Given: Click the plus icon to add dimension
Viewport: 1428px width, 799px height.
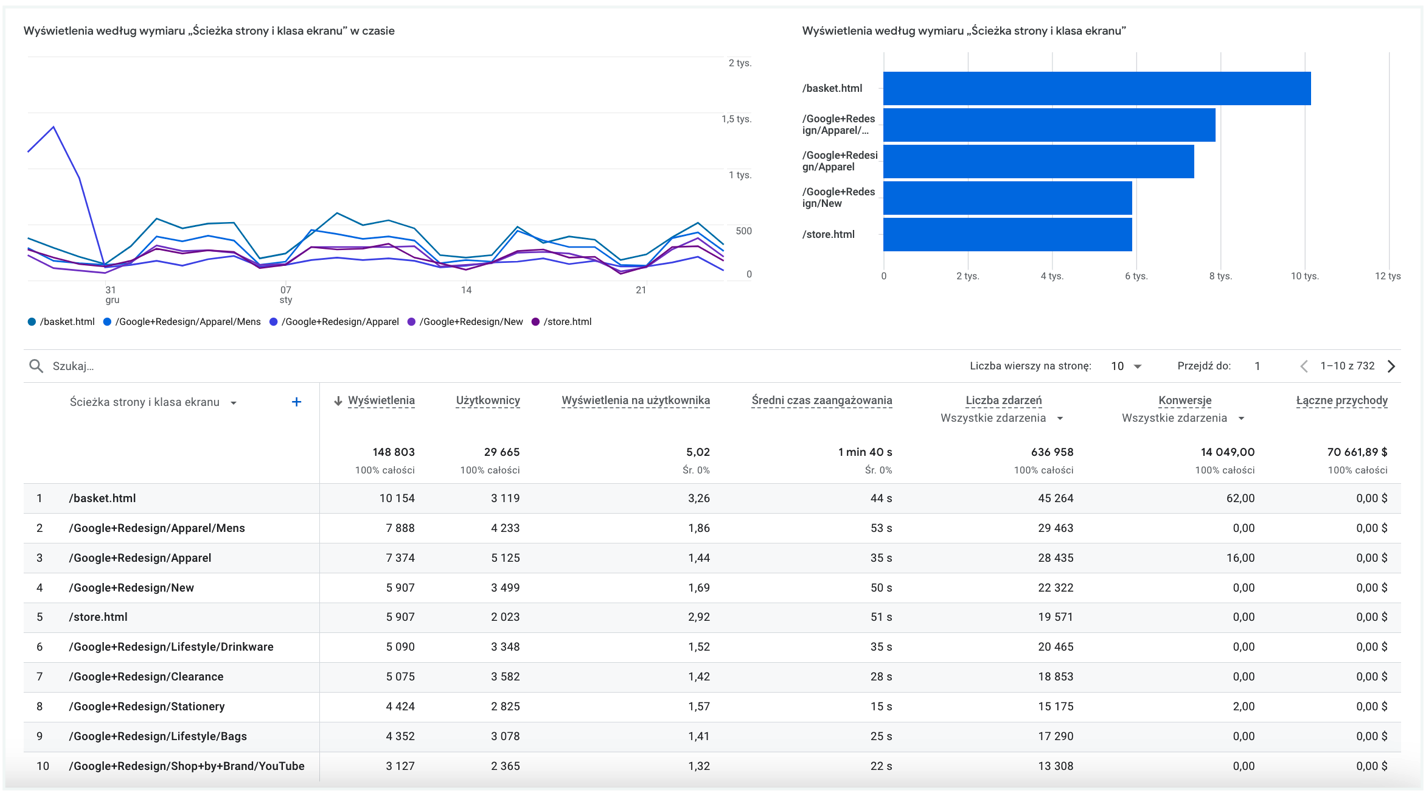Looking at the screenshot, I should [296, 402].
